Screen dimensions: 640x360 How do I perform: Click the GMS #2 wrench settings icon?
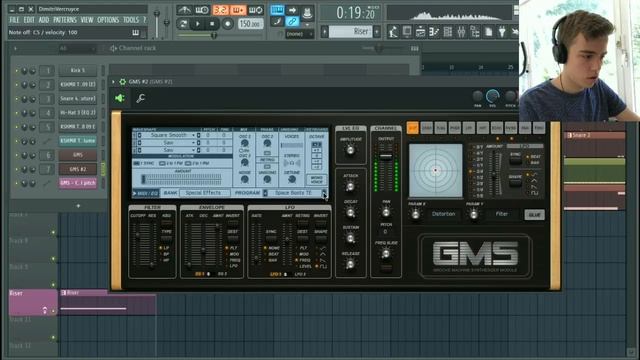[x=140, y=98]
